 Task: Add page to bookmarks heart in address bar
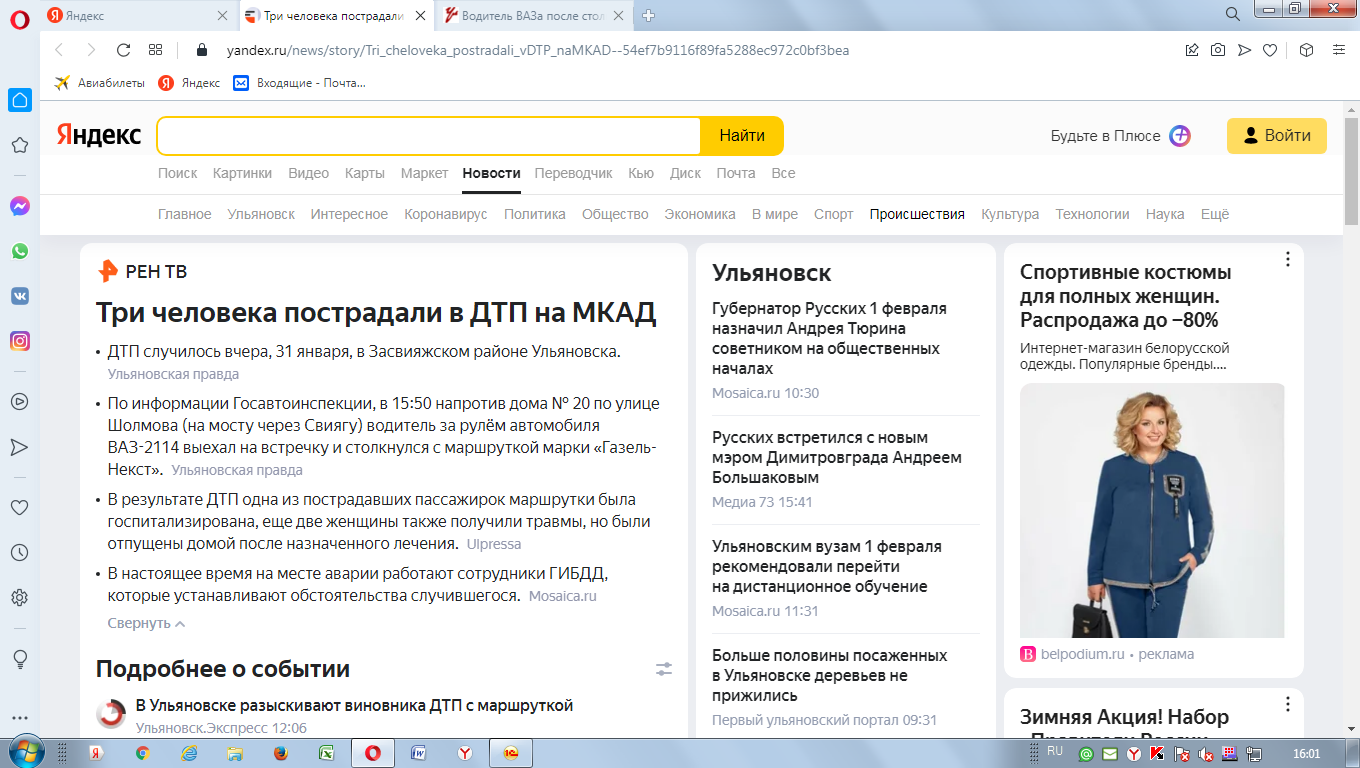click(1270, 50)
